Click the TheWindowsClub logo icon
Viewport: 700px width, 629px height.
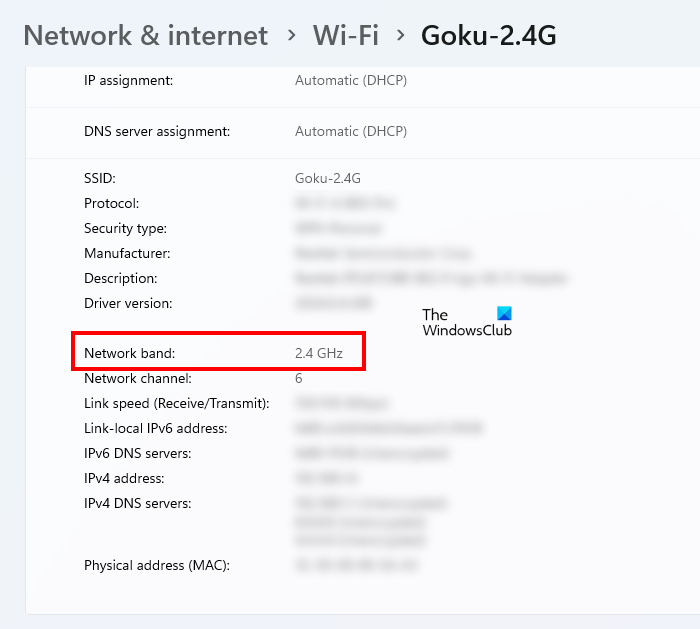click(x=504, y=314)
